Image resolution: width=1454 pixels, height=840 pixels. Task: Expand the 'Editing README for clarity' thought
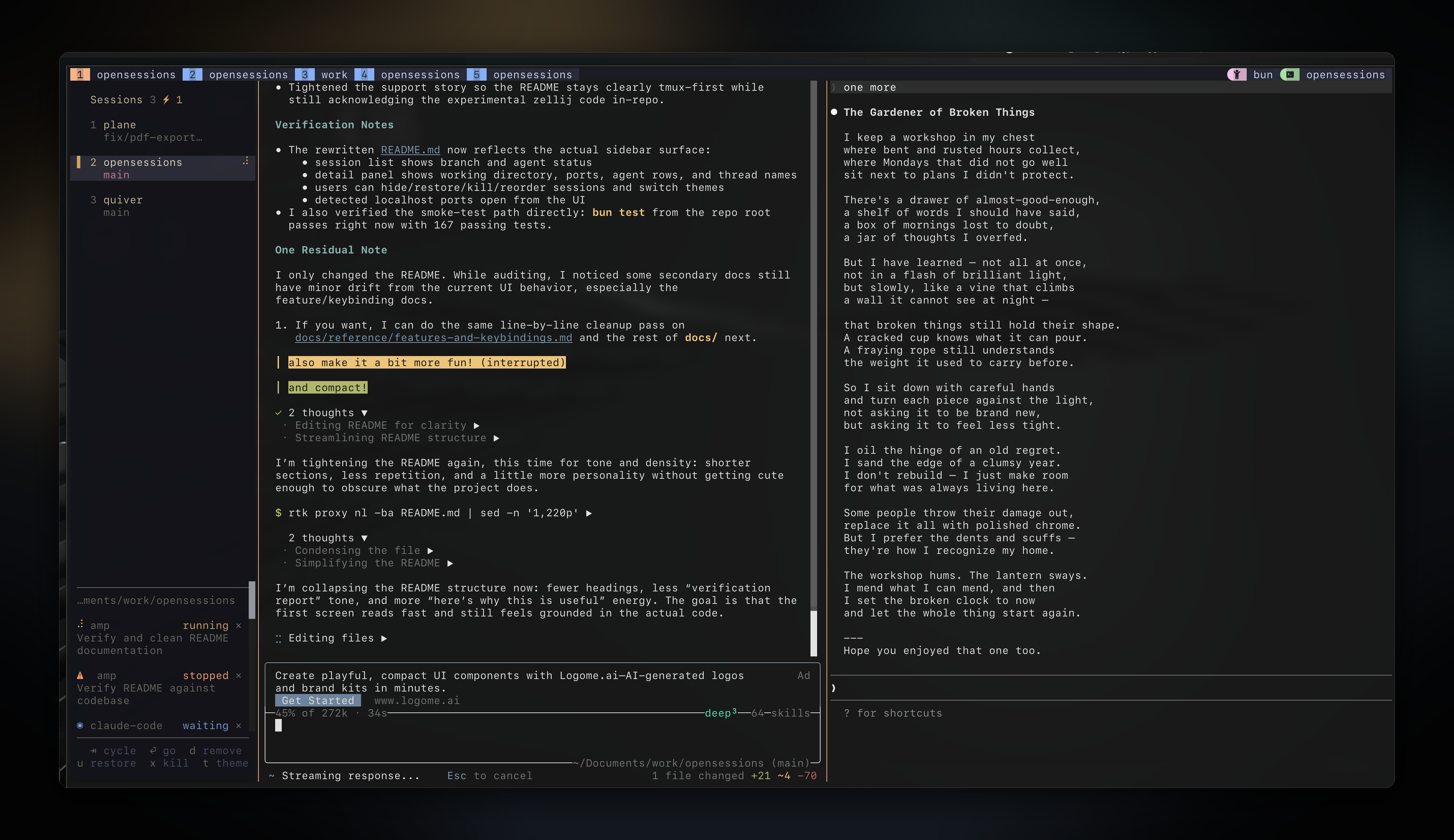[x=477, y=426]
